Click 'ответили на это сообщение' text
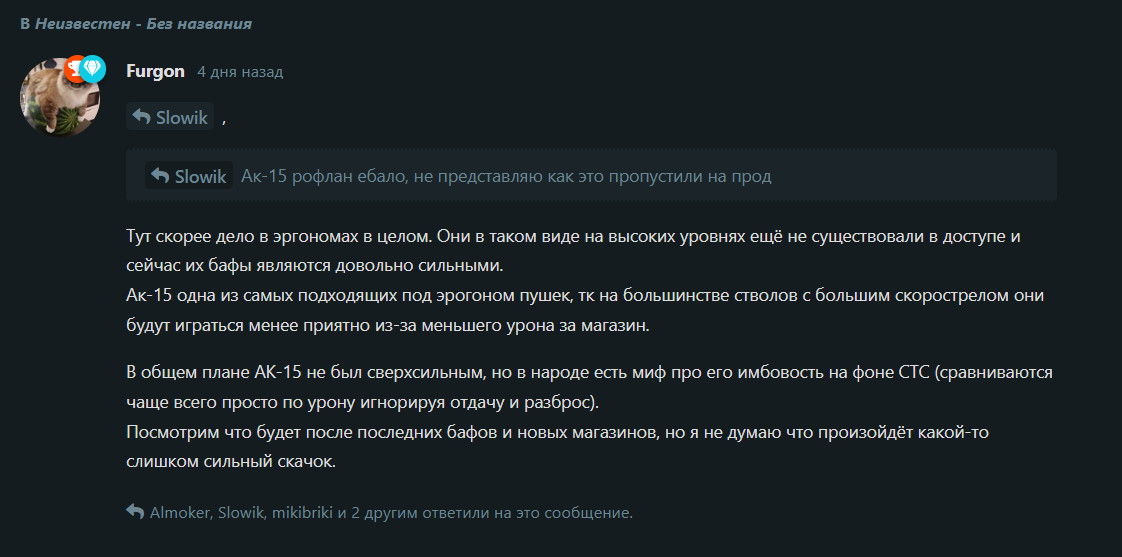 [528, 513]
